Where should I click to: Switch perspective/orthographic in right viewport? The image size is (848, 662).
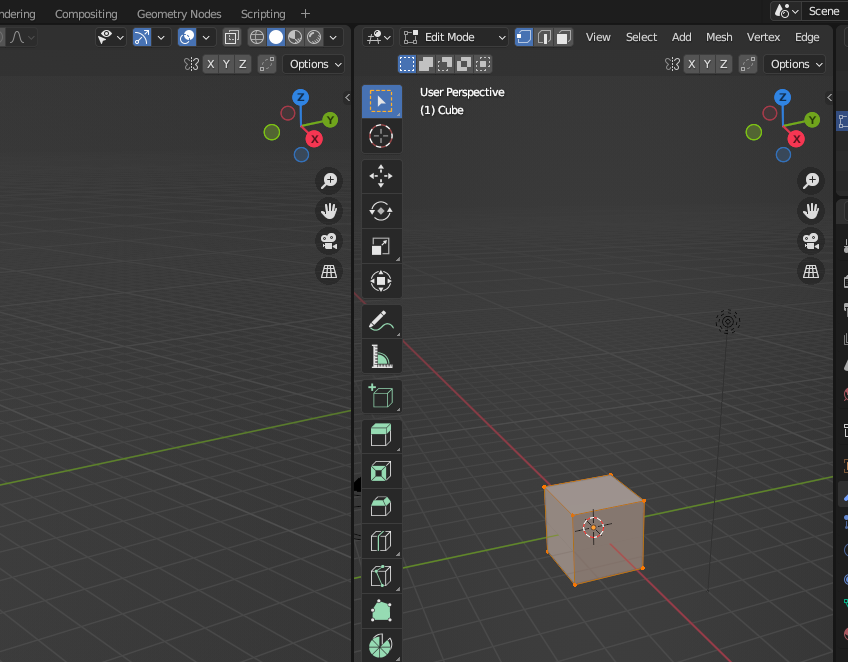coord(811,272)
